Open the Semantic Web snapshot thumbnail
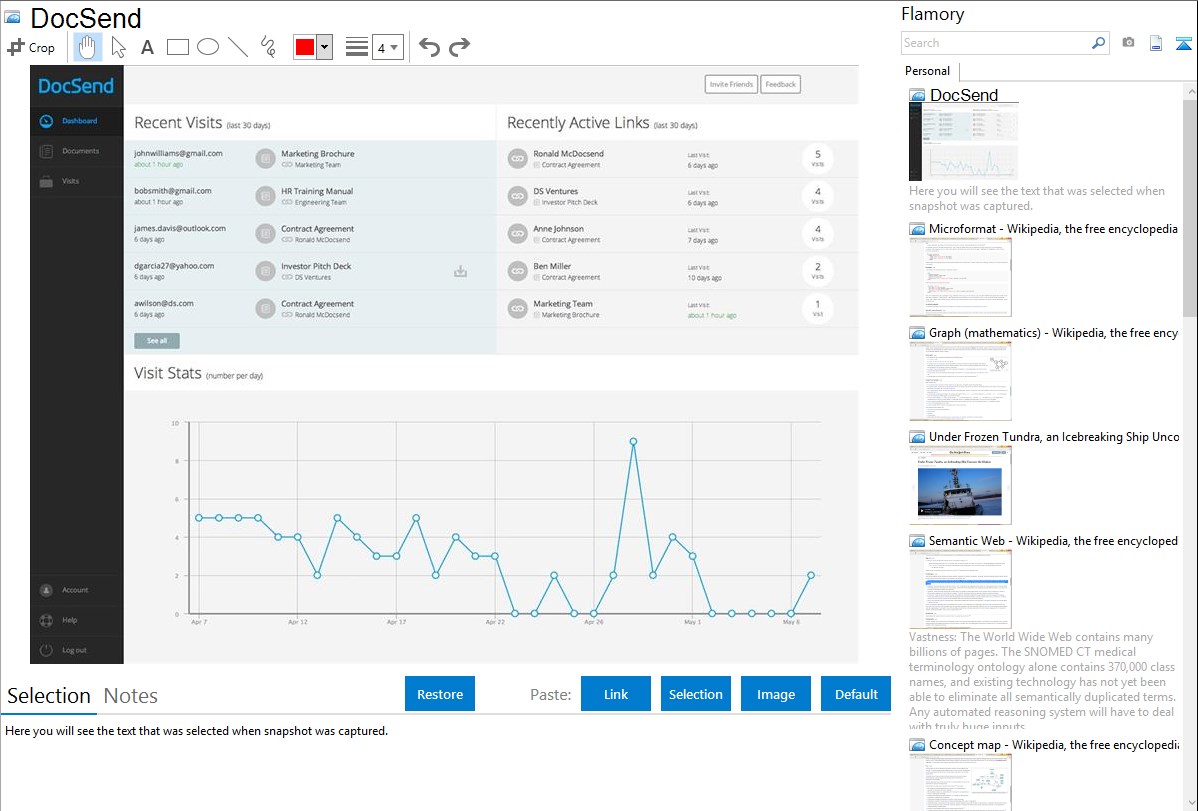 (960, 589)
